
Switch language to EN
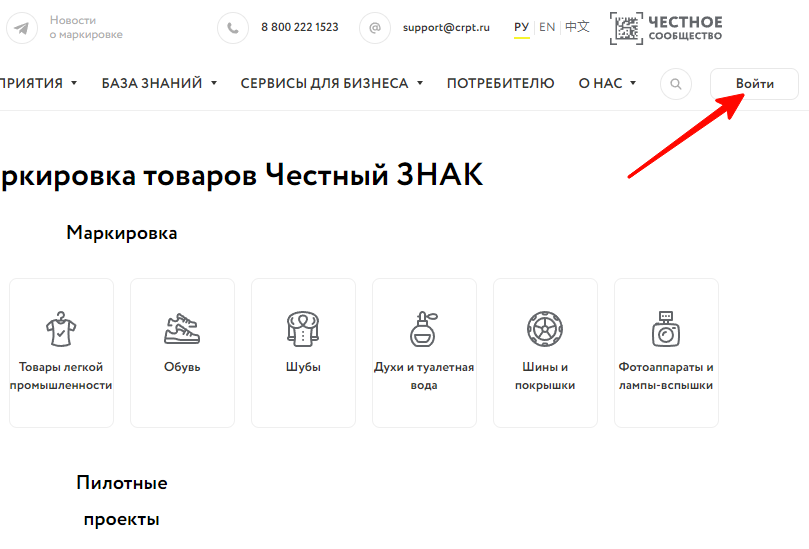(547, 27)
